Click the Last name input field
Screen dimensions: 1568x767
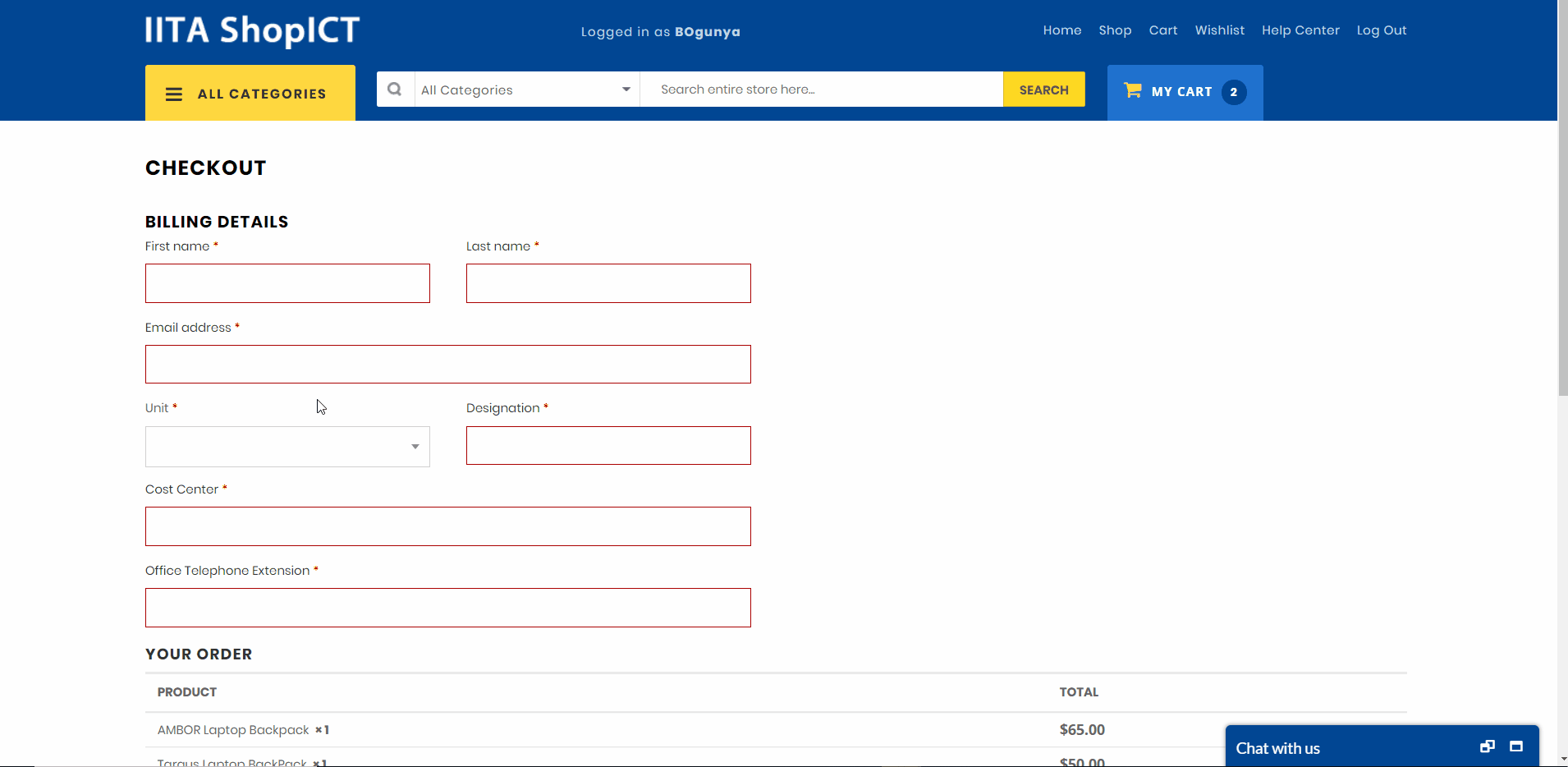(x=608, y=283)
